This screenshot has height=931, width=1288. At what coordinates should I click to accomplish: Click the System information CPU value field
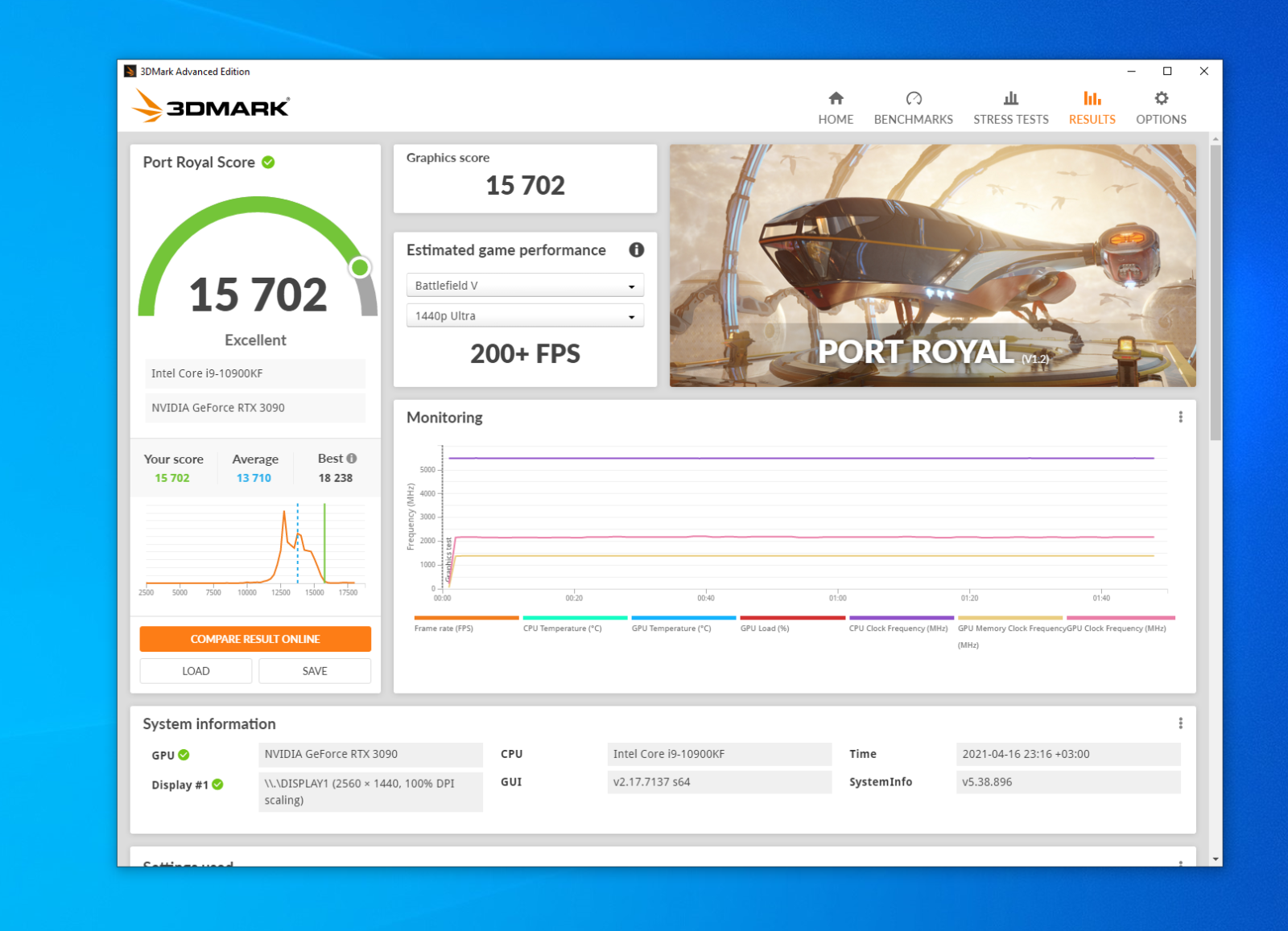click(x=719, y=754)
